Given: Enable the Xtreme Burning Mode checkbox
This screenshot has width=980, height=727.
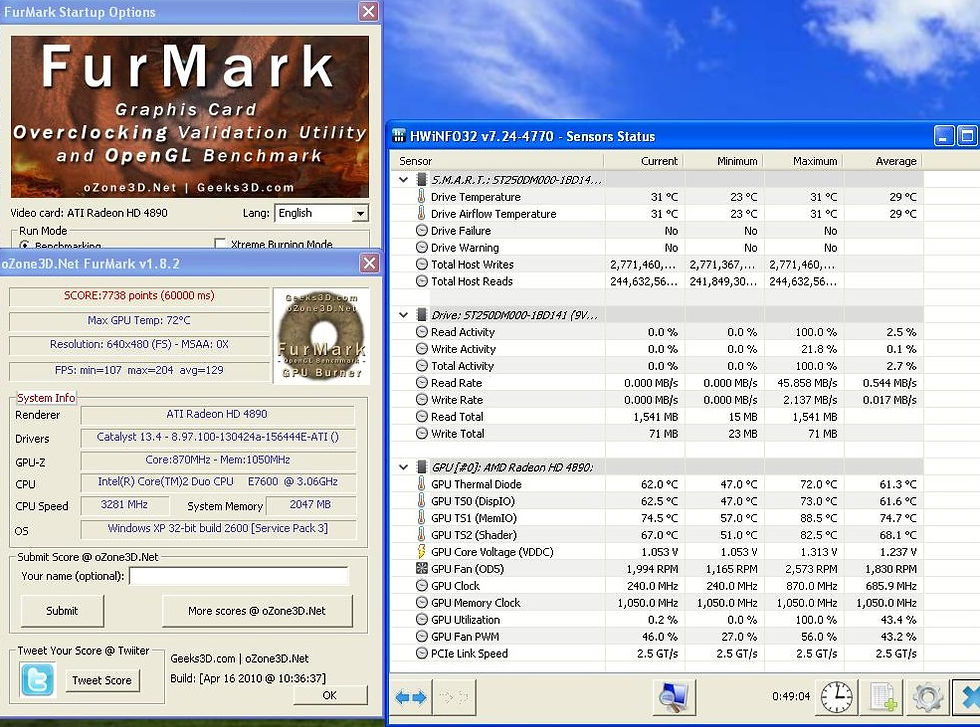Looking at the screenshot, I should point(220,244).
